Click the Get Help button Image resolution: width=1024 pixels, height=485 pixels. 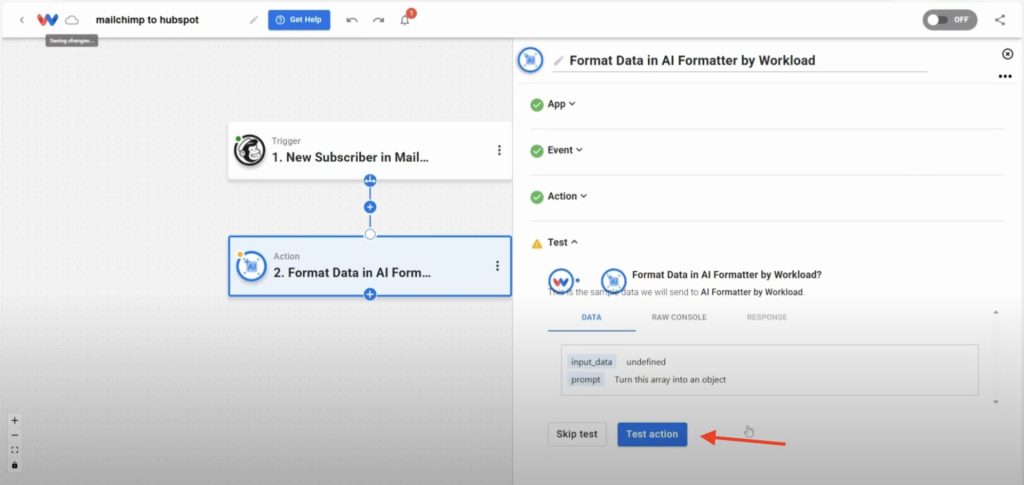click(x=299, y=20)
